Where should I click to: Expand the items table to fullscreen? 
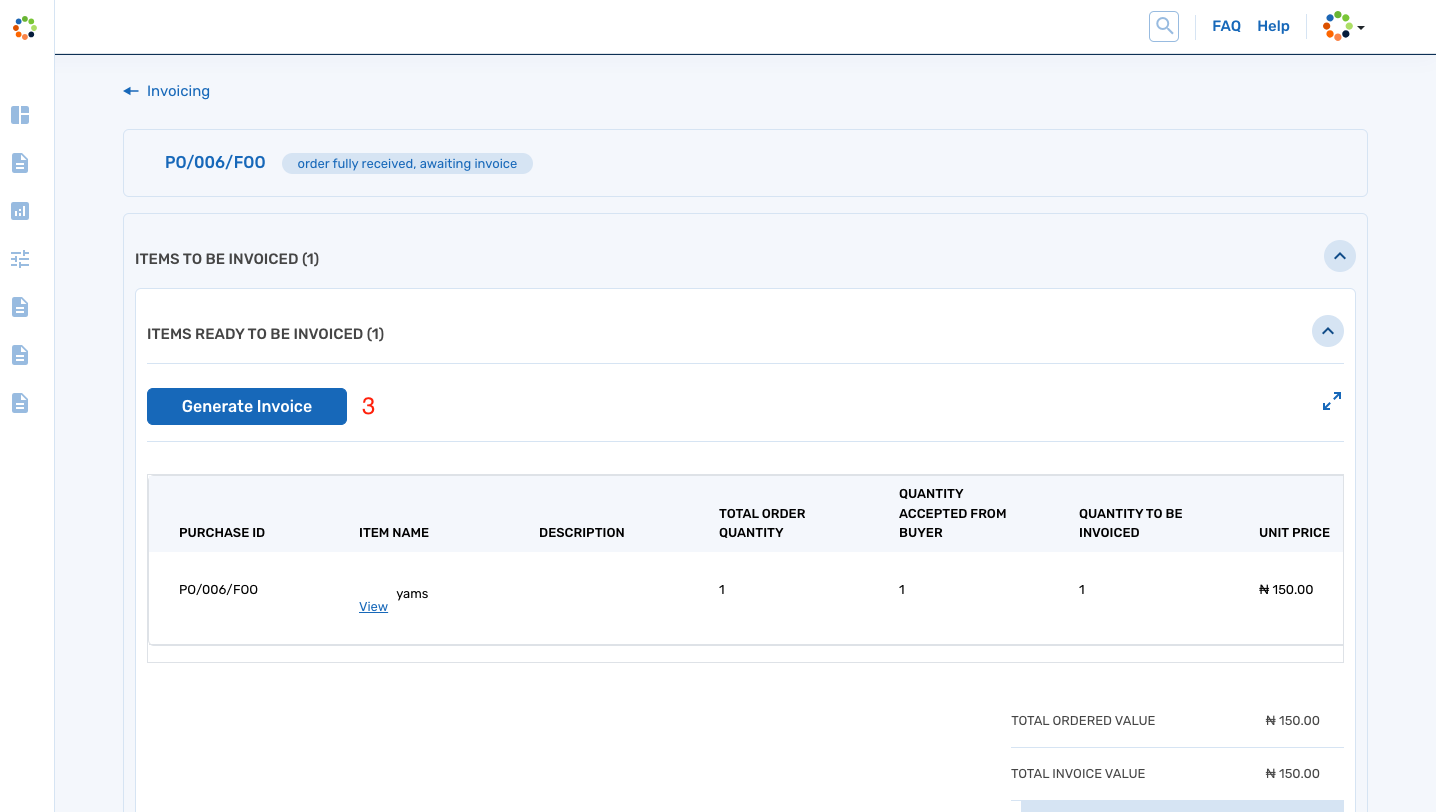coord(1331,401)
